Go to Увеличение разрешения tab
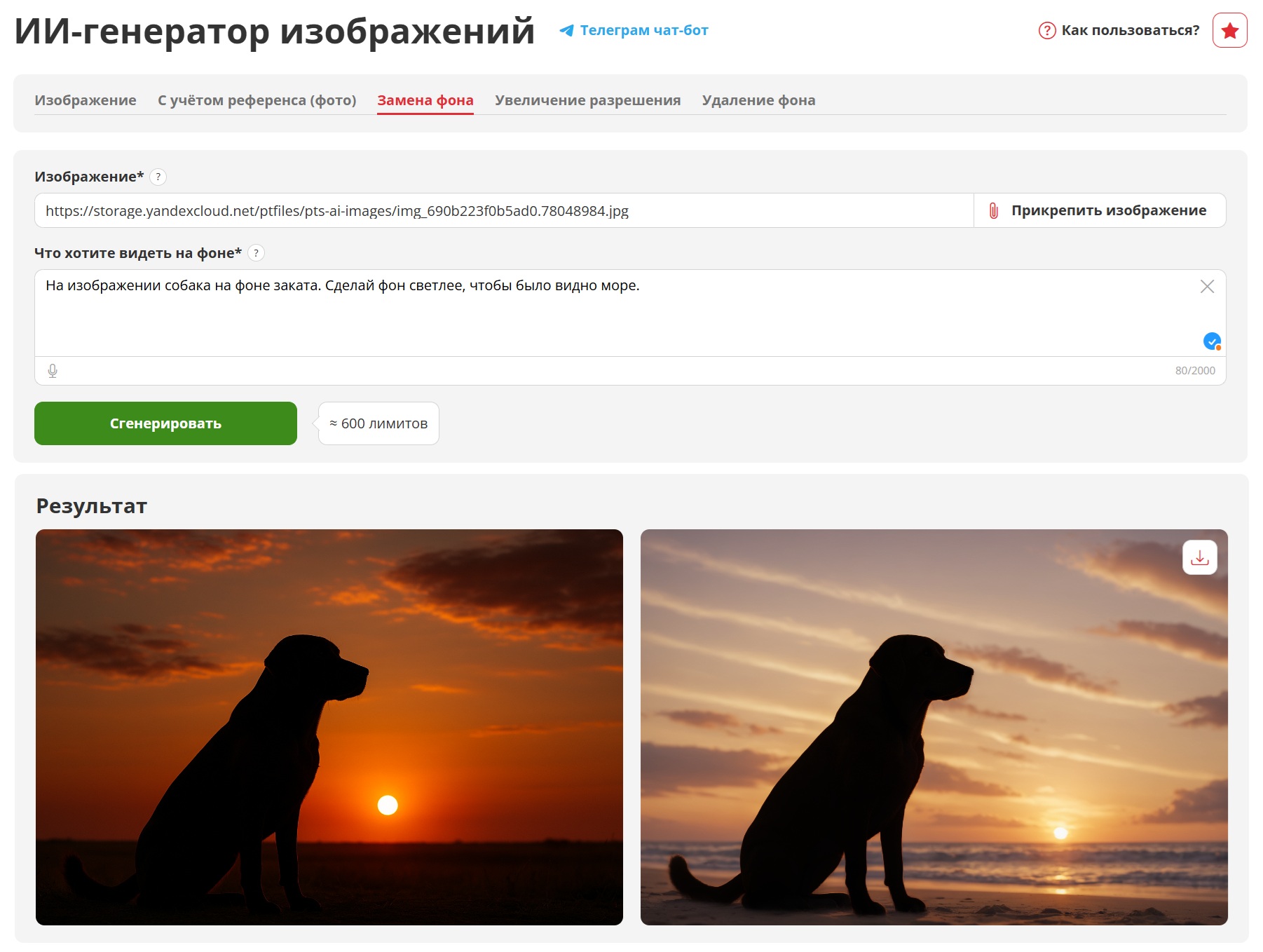This screenshot has height=952, width=1263. [587, 100]
